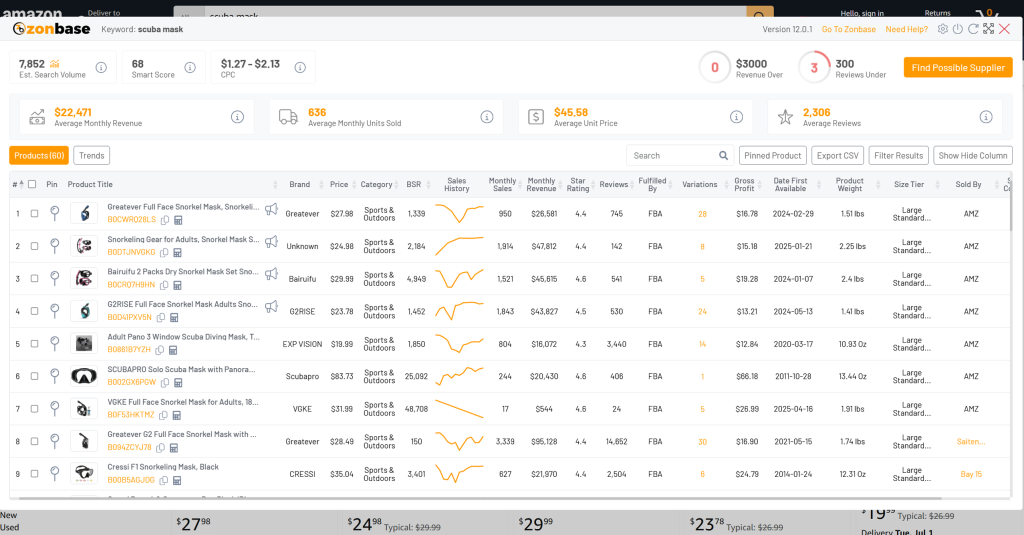The width and height of the screenshot is (1024, 535).
Task: Check the box for row 1 Greatever
Action: (35, 214)
